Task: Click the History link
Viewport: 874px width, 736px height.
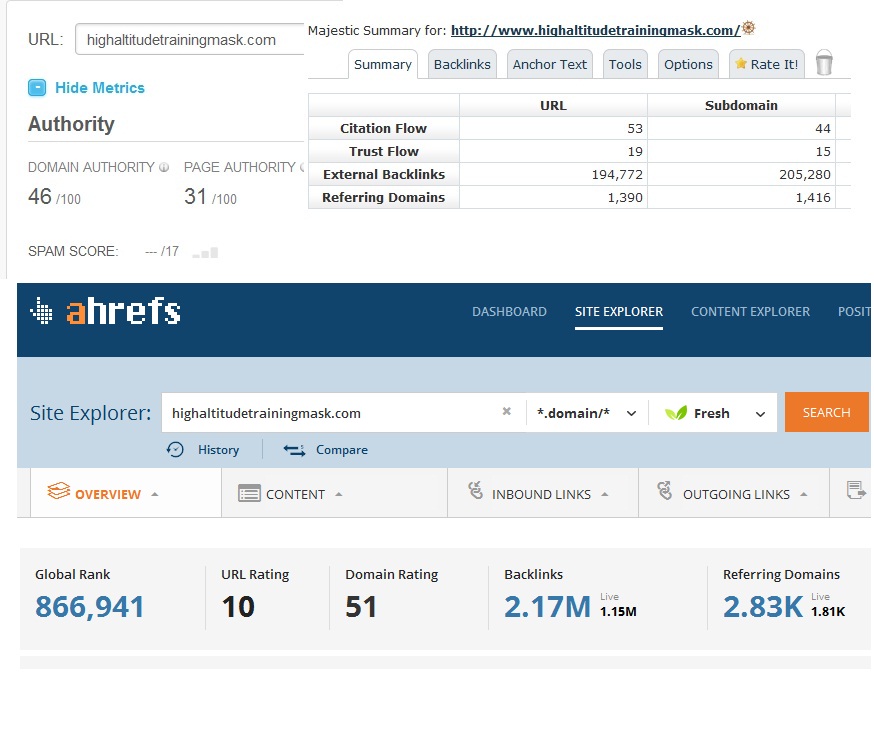Action: pyautogui.click(x=218, y=449)
